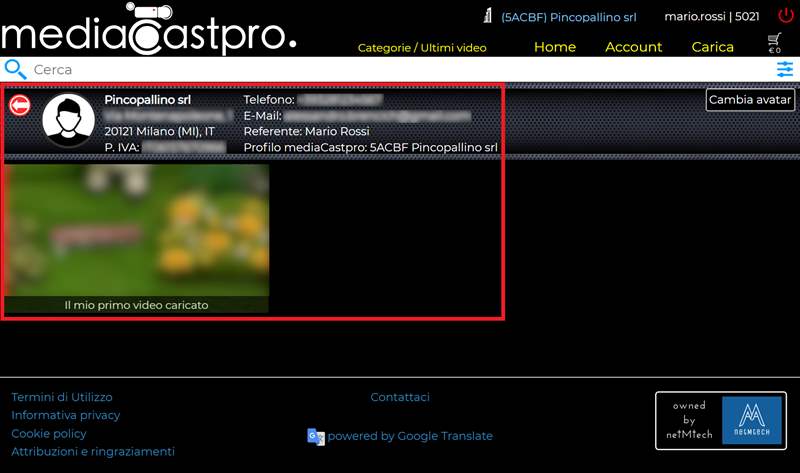Click the Contattaci link
This screenshot has width=800, height=473.
pos(400,397)
